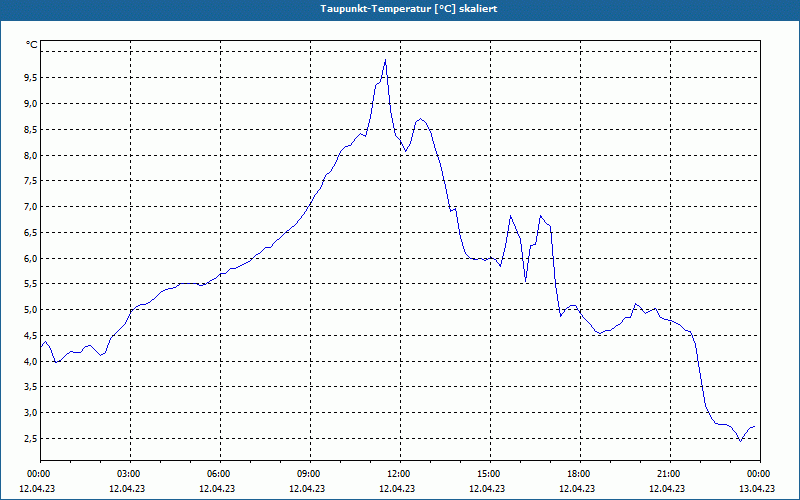
Task: Click the 5,5 y-axis value
Action: click(x=31, y=284)
